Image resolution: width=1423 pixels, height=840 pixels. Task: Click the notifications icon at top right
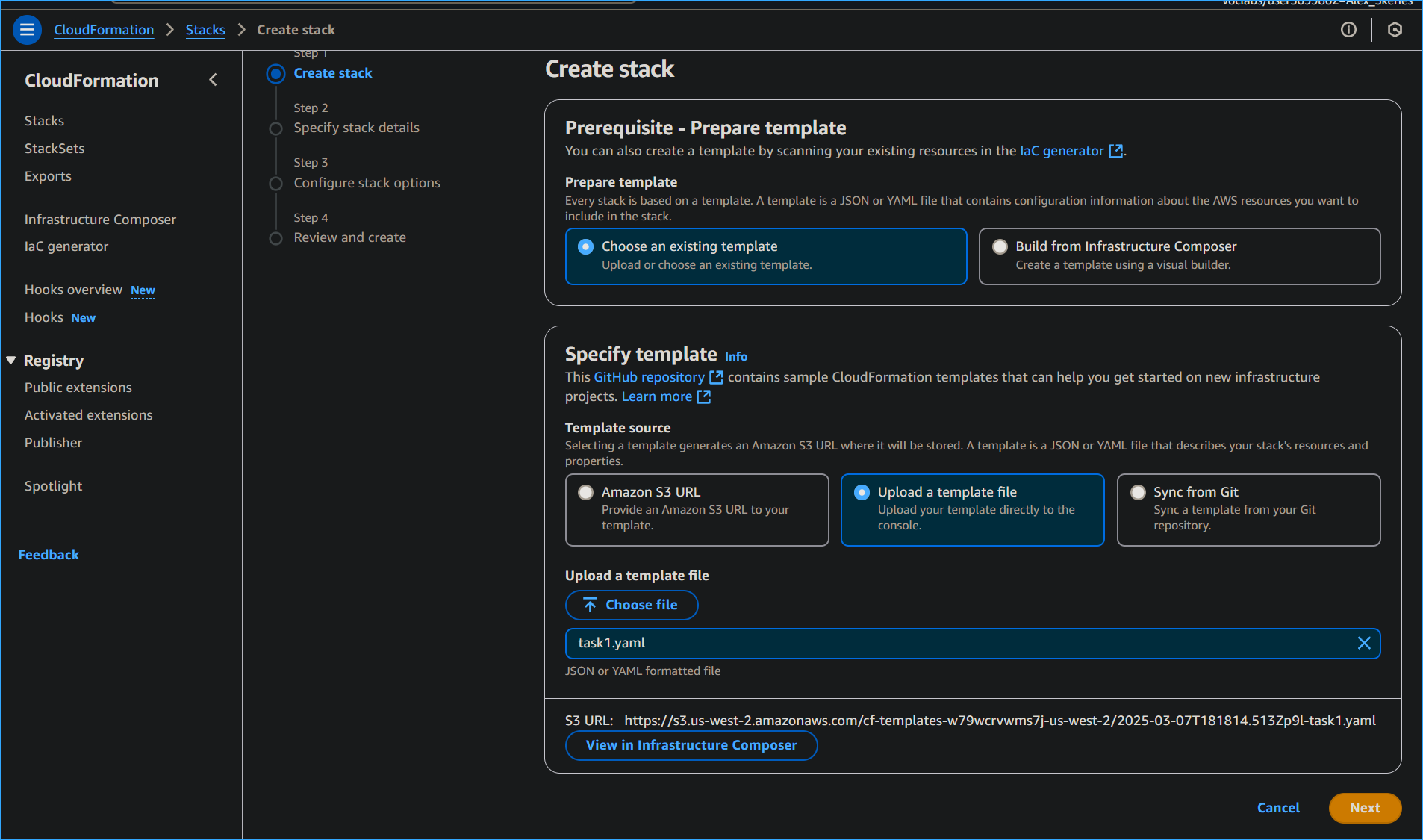pos(1395,30)
